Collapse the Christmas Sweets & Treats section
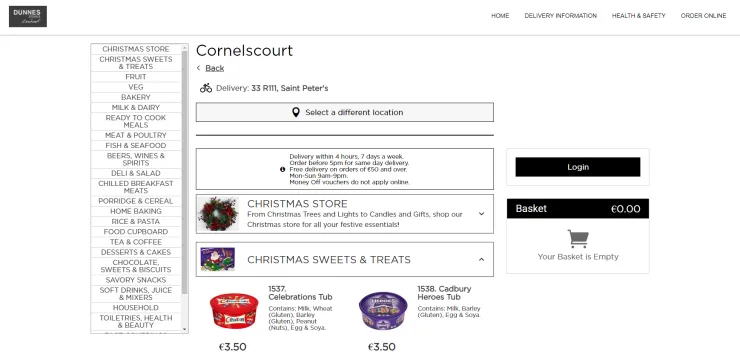The image size is (740, 361). click(x=481, y=260)
